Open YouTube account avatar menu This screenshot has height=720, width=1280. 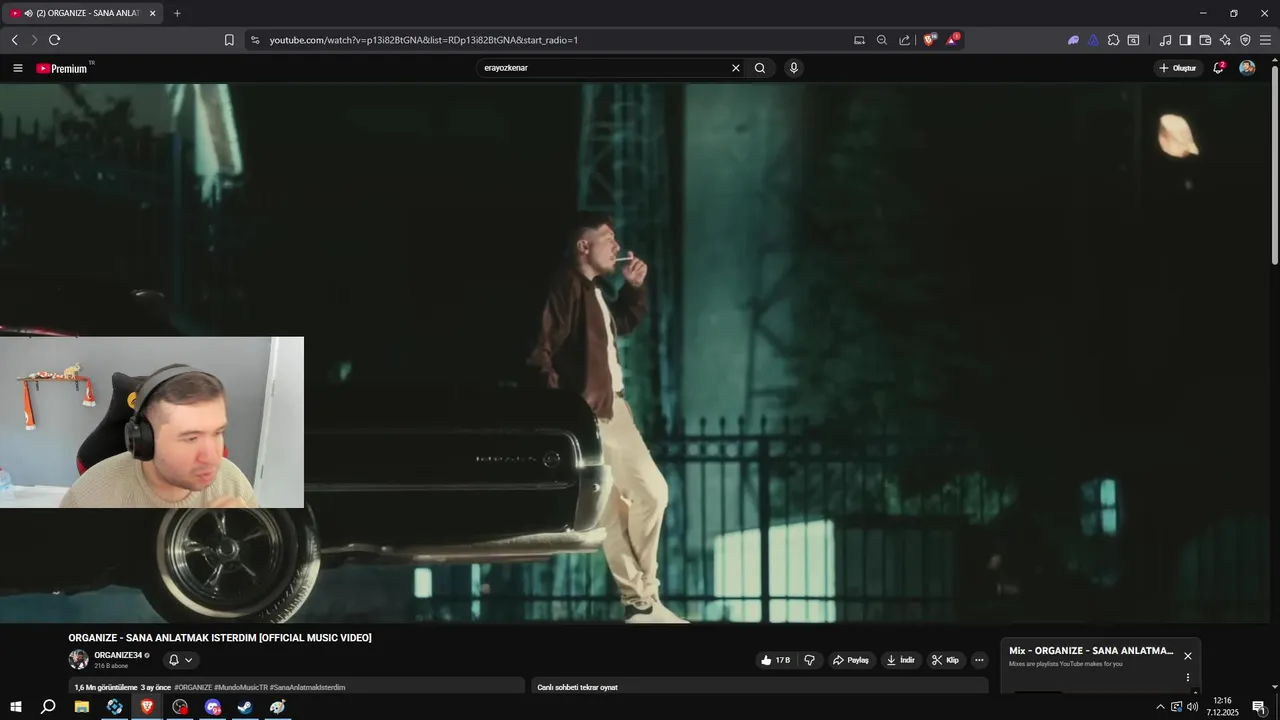1247,68
